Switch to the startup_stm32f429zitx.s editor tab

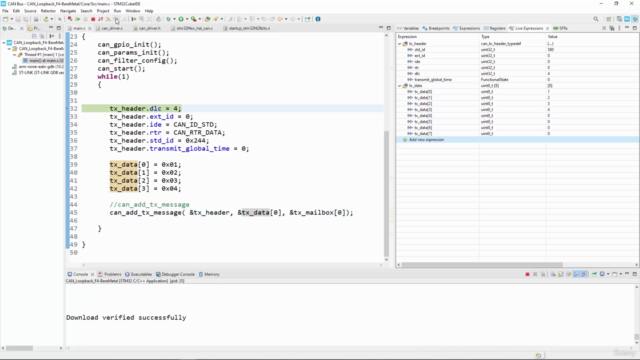[247, 28]
